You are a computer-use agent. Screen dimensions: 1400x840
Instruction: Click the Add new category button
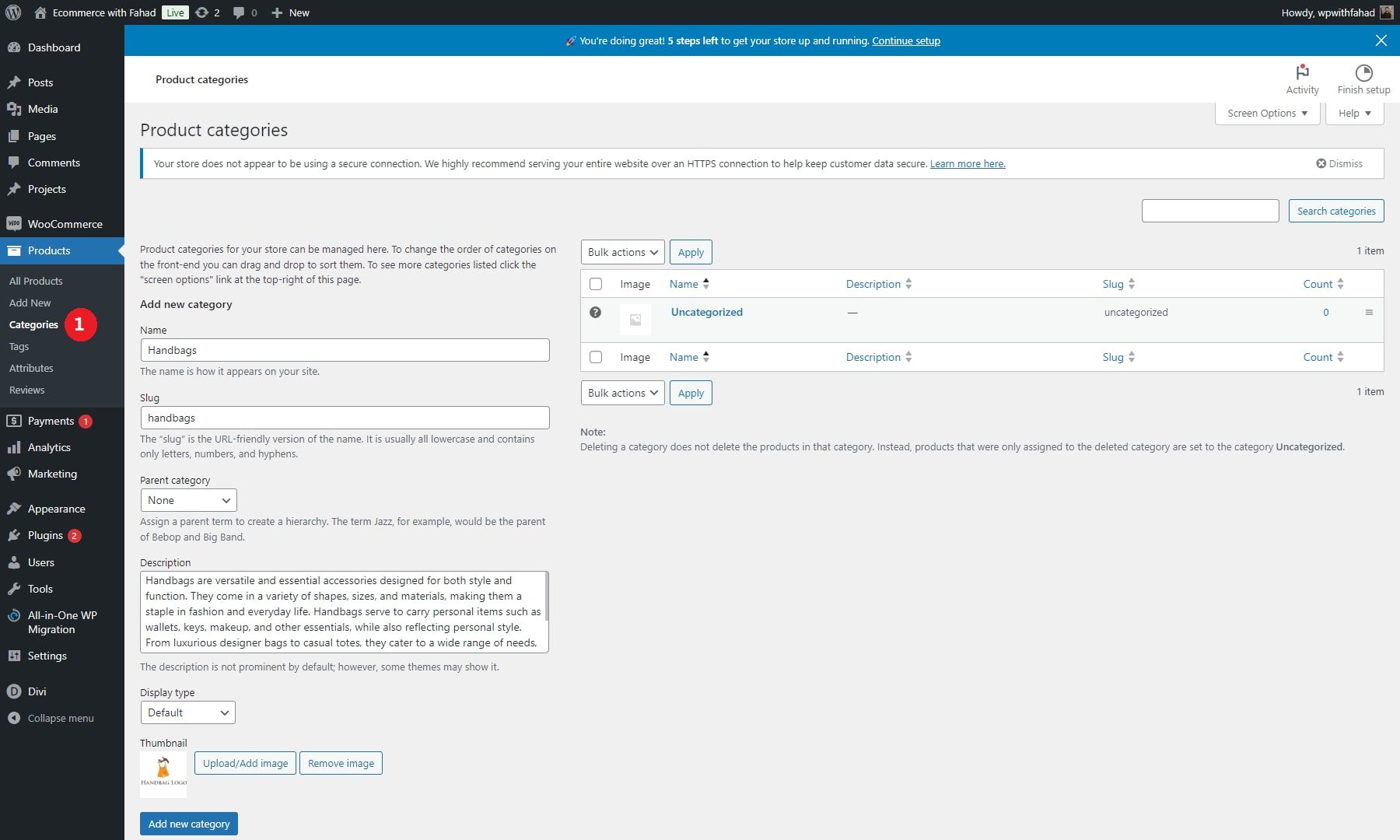click(x=188, y=824)
